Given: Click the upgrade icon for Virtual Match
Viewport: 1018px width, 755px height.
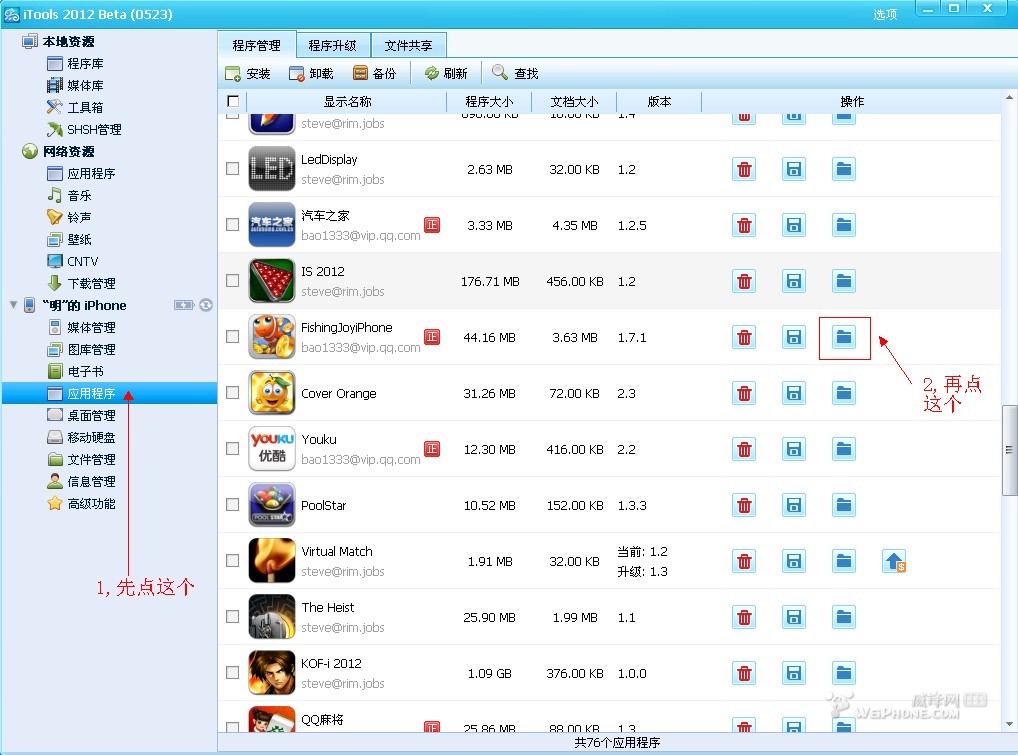Looking at the screenshot, I should point(894,561).
